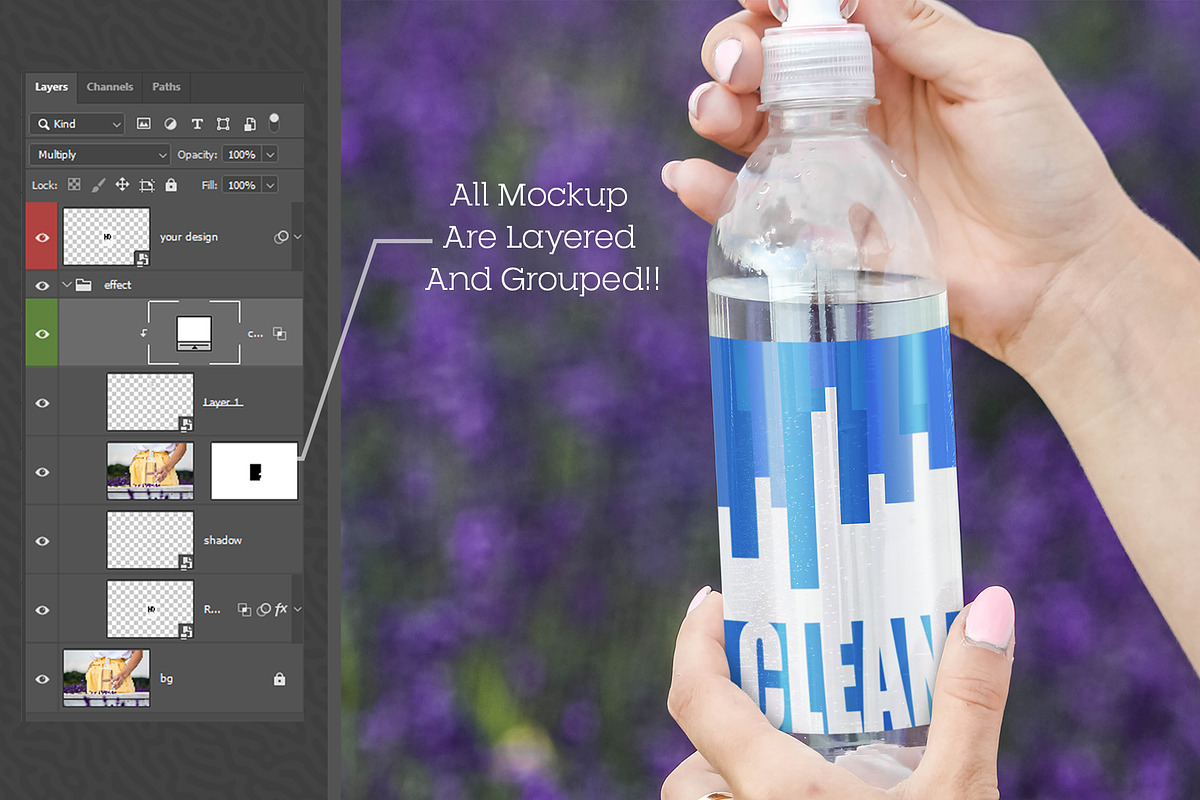Switch to the Paths tab
The width and height of the screenshot is (1200, 800).
[x=166, y=87]
